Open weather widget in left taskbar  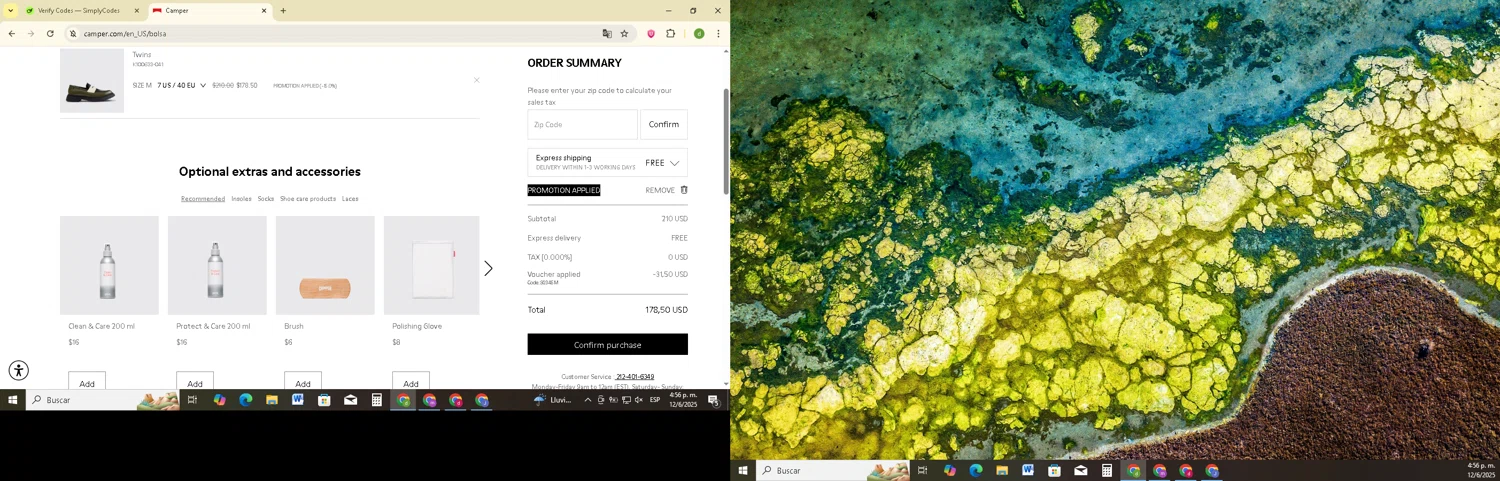click(552, 400)
